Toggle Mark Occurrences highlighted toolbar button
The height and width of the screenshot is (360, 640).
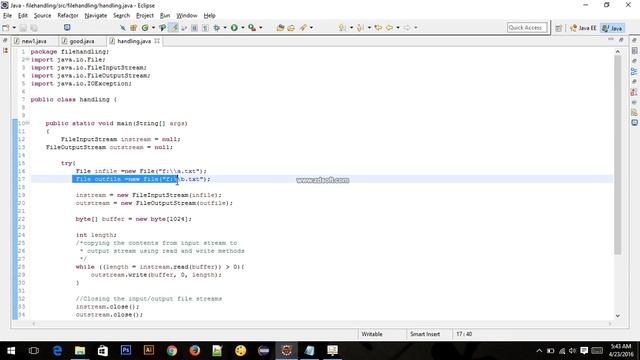[174, 28]
